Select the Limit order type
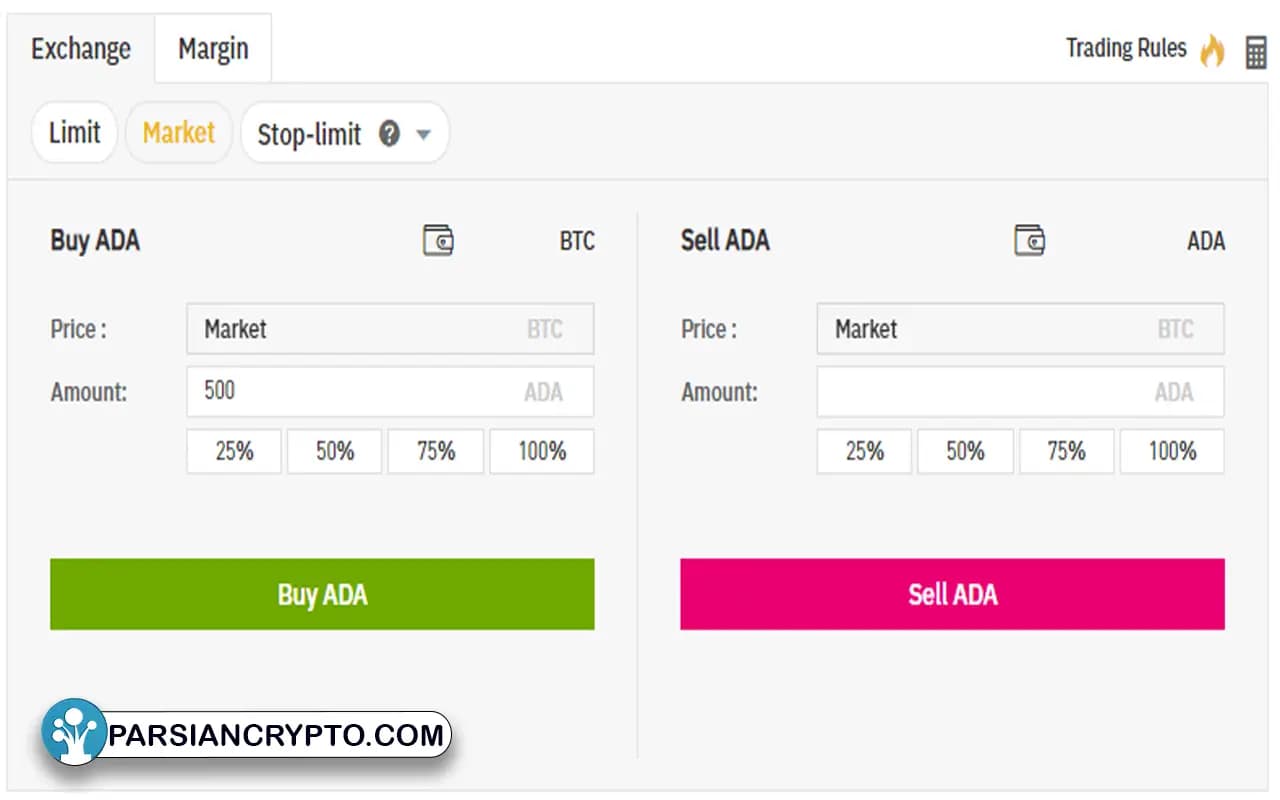Viewport: 1280px width, 800px height. coord(75,132)
